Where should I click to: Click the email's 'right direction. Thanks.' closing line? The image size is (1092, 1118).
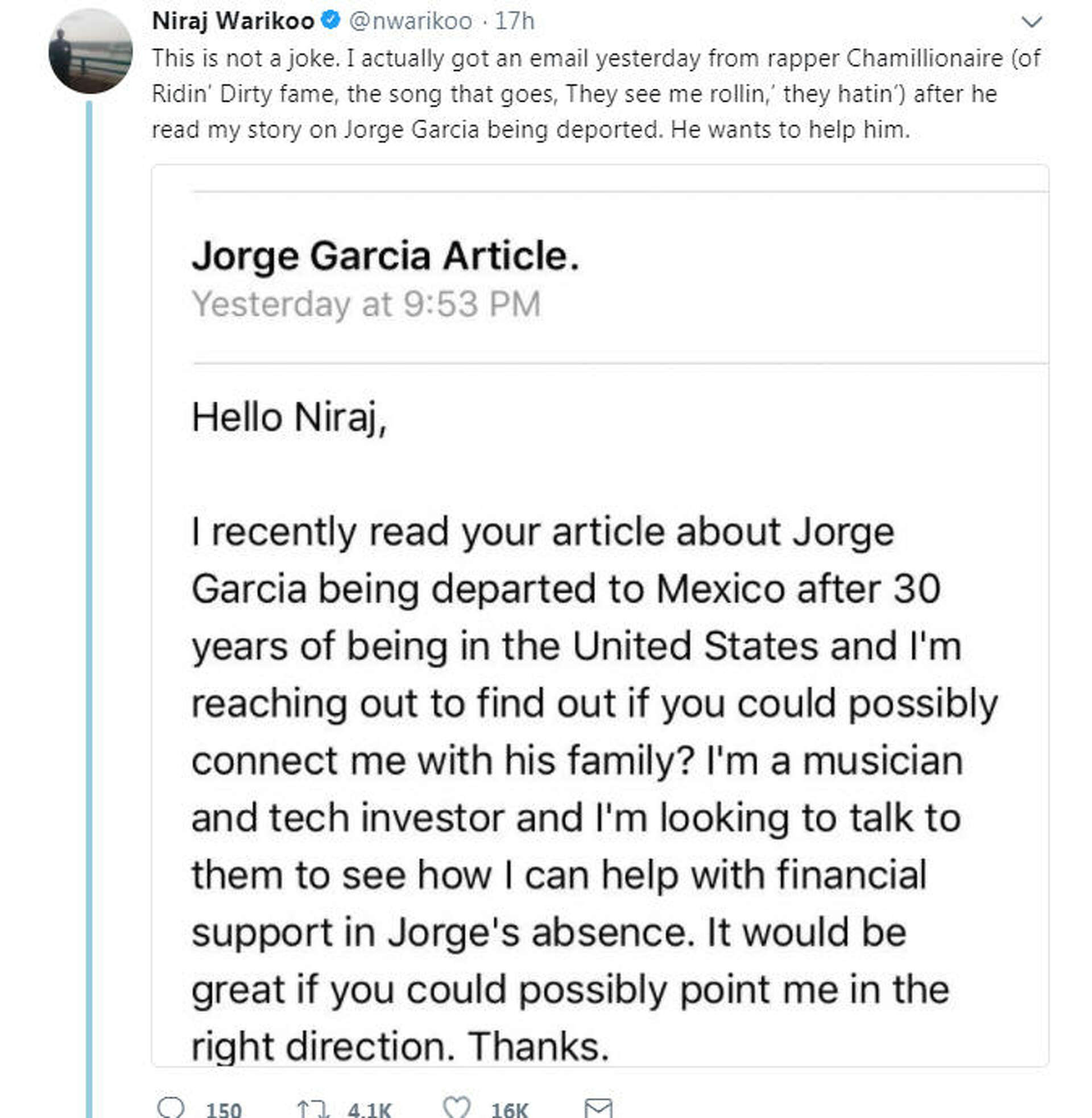(x=400, y=1046)
